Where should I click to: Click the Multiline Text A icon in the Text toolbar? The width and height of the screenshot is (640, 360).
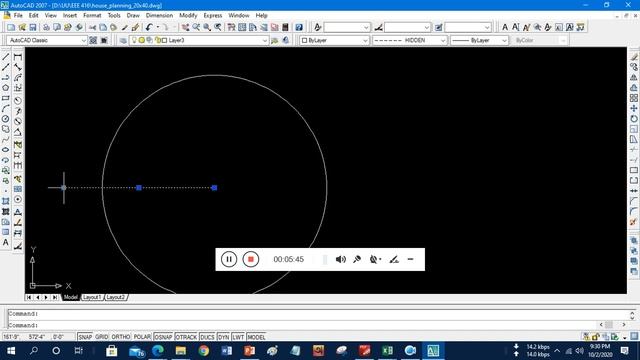point(505,27)
